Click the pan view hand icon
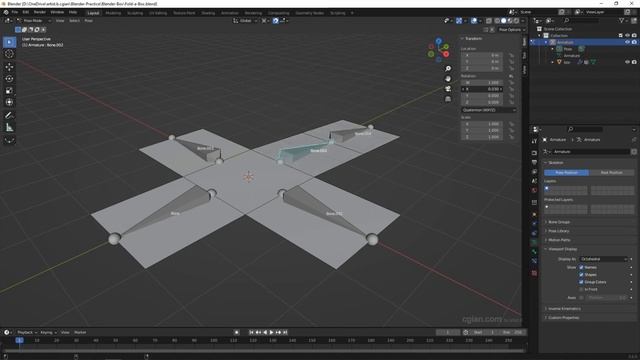The image size is (640, 360). tap(448, 78)
